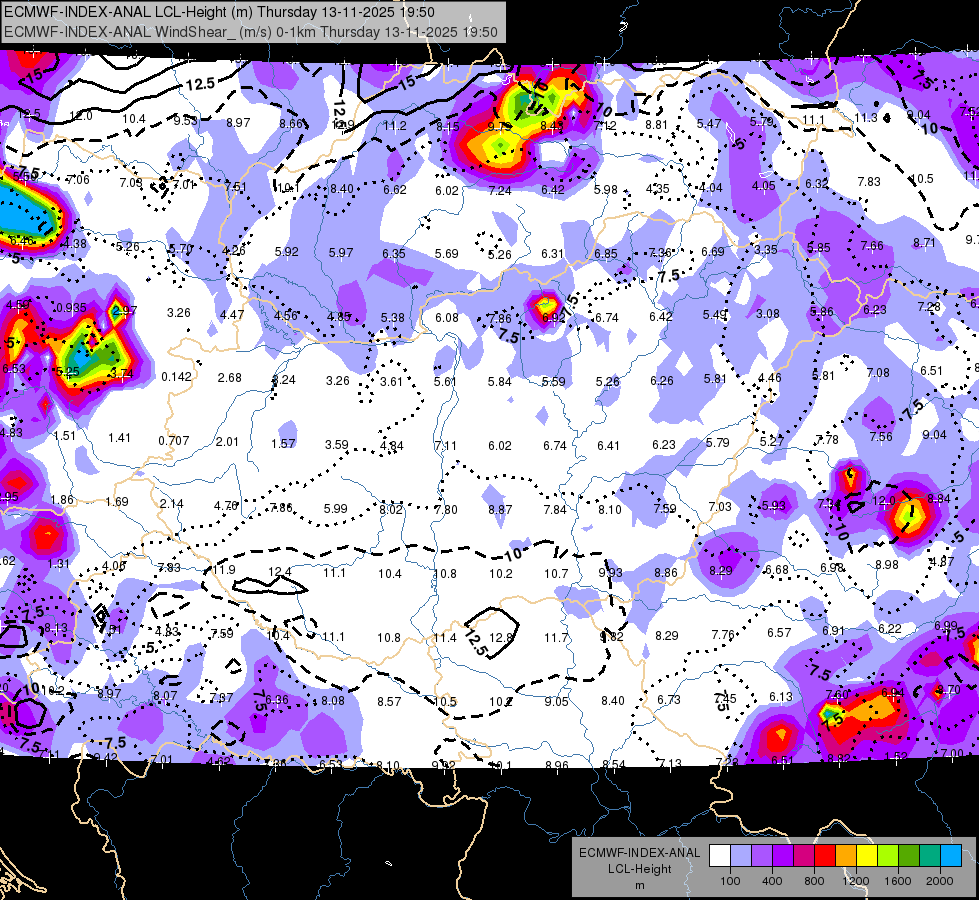Image resolution: width=979 pixels, height=900 pixels.
Task: Click the map value '12.4'
Action: pyautogui.click(x=280, y=571)
